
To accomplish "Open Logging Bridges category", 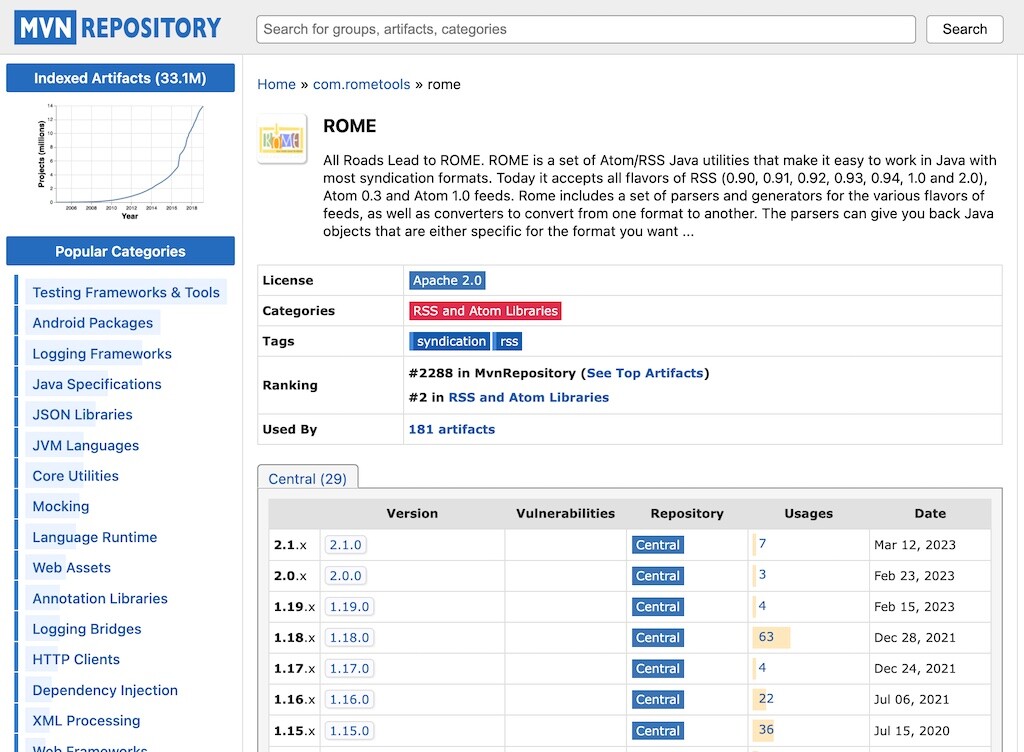I will (x=87, y=629).
